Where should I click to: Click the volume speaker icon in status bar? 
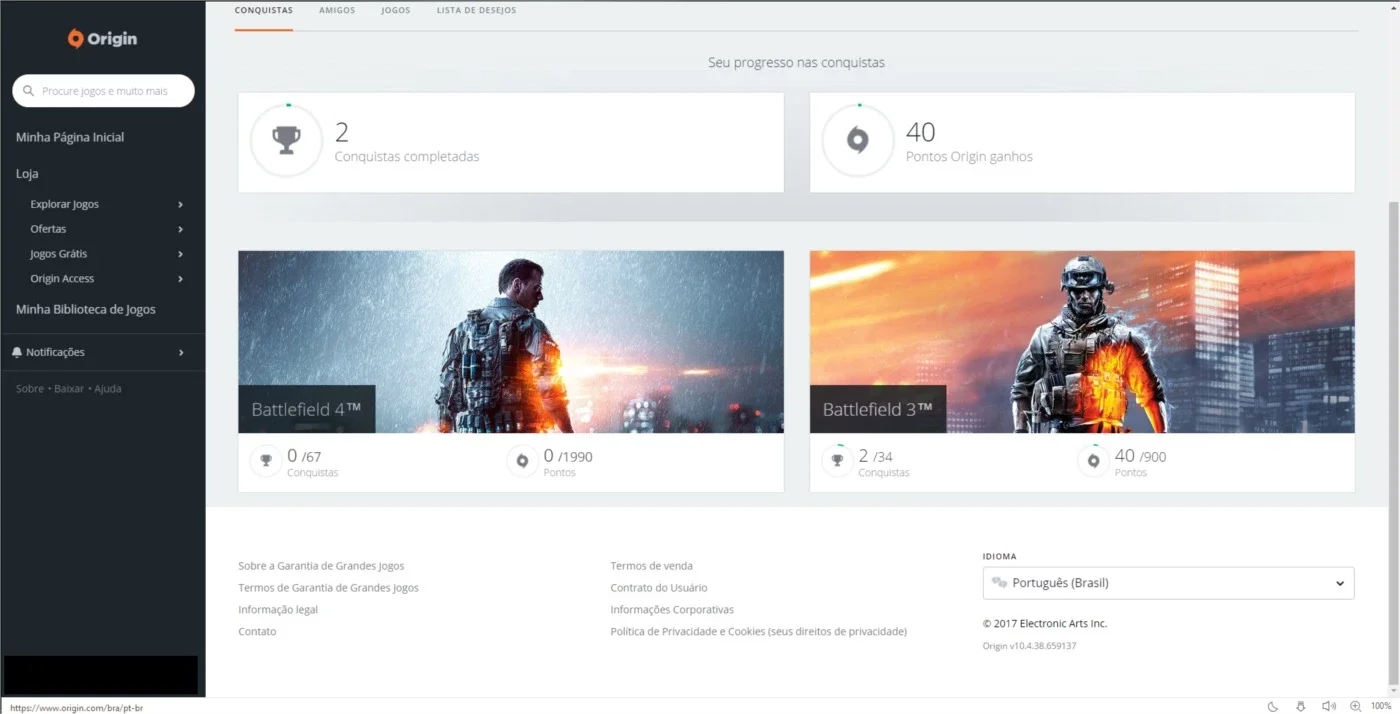click(1328, 706)
